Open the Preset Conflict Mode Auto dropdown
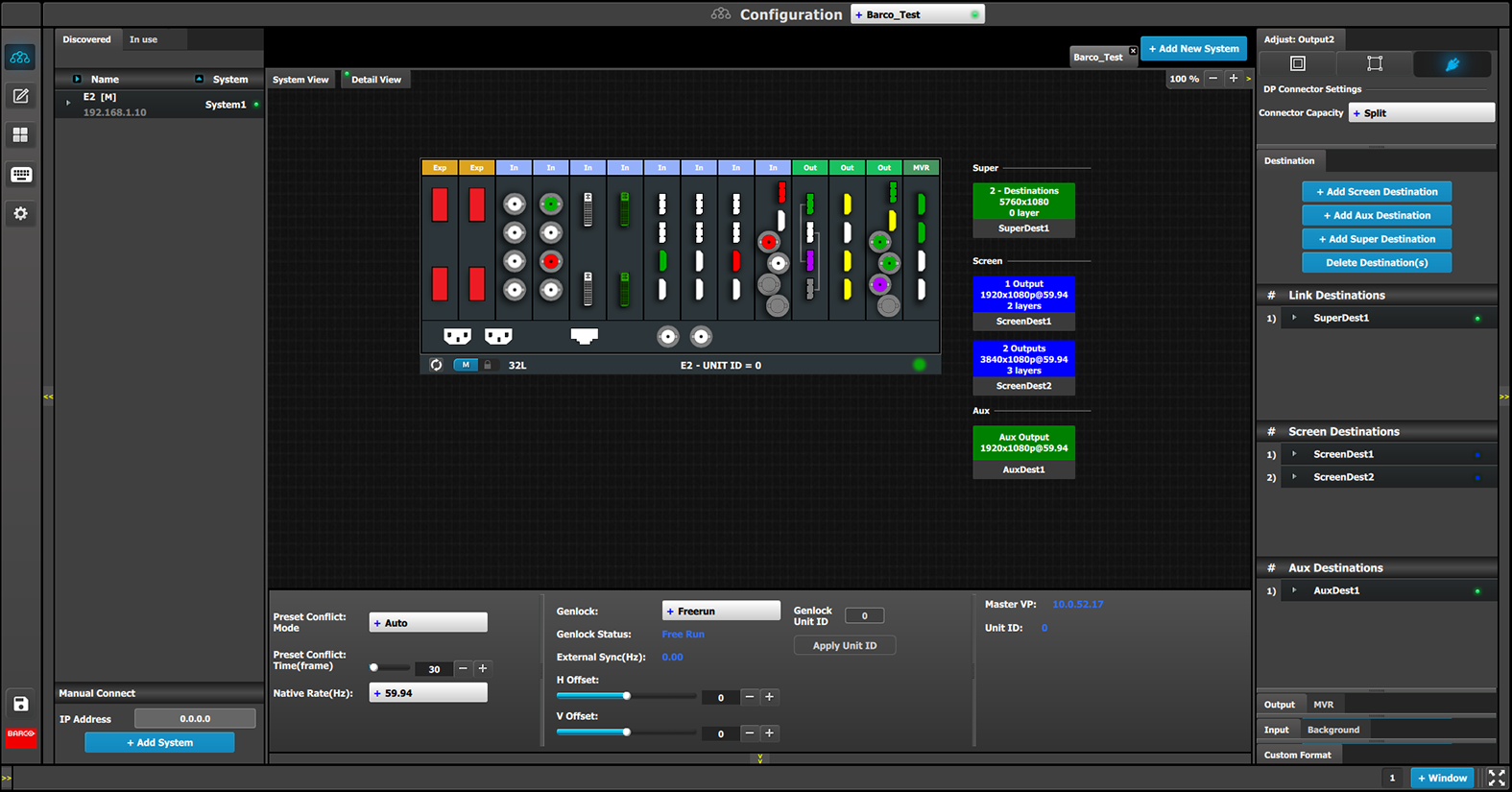The height and width of the screenshot is (792, 1512). click(428, 623)
